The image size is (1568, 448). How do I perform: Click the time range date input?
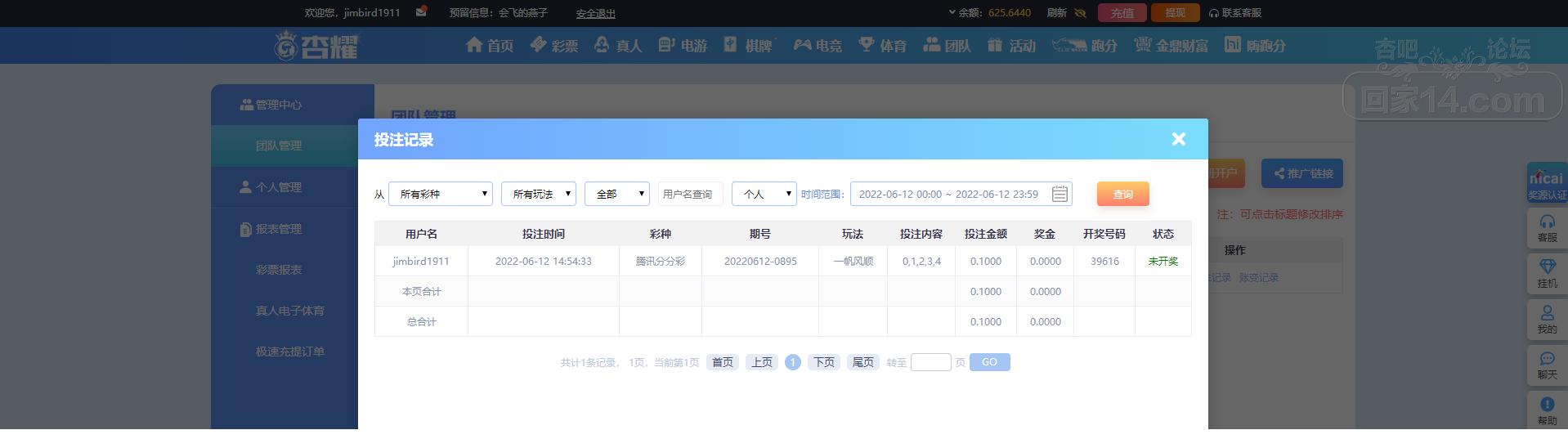(x=961, y=194)
